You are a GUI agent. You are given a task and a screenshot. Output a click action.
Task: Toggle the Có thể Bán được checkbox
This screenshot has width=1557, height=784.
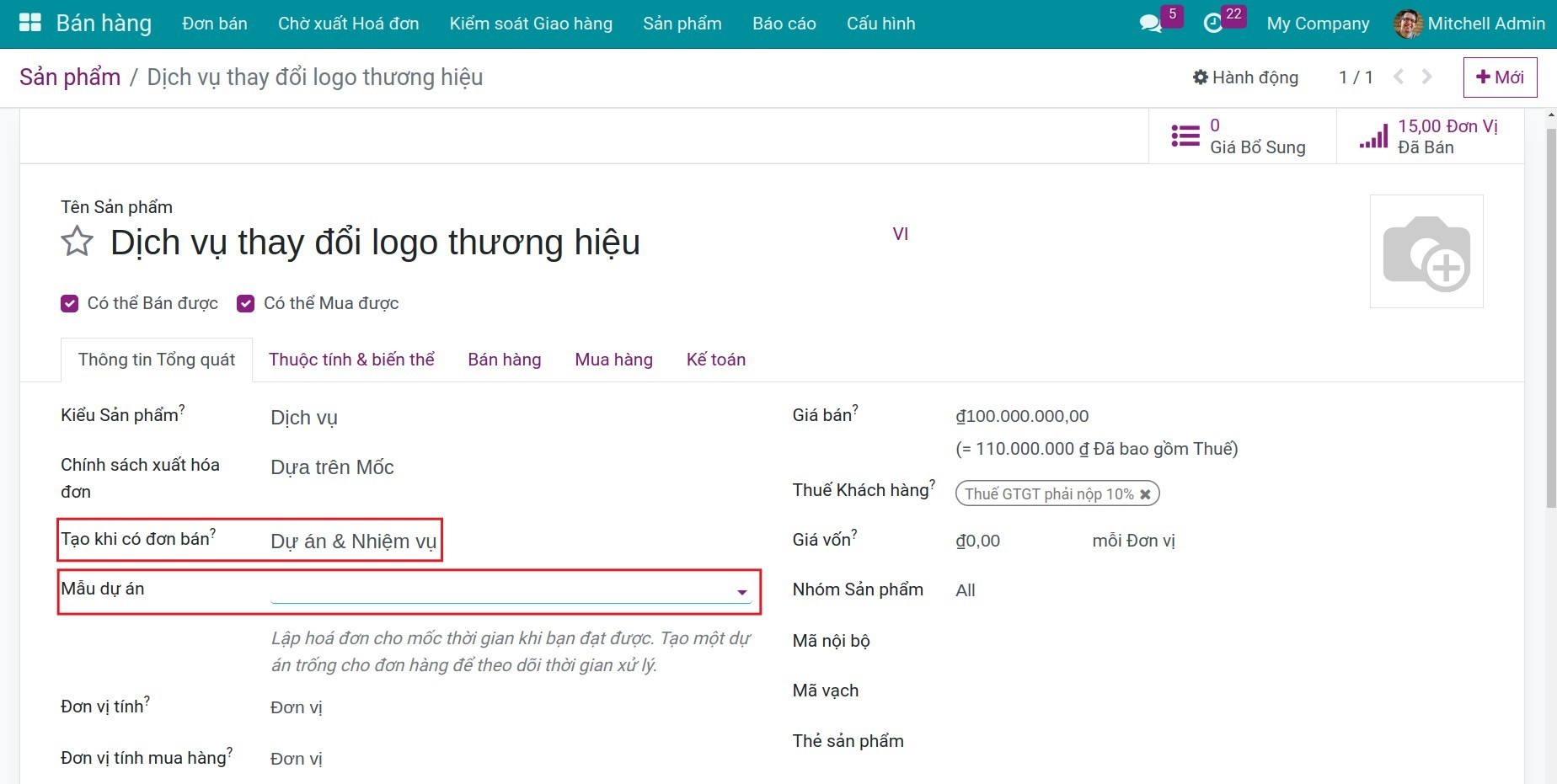click(x=69, y=303)
